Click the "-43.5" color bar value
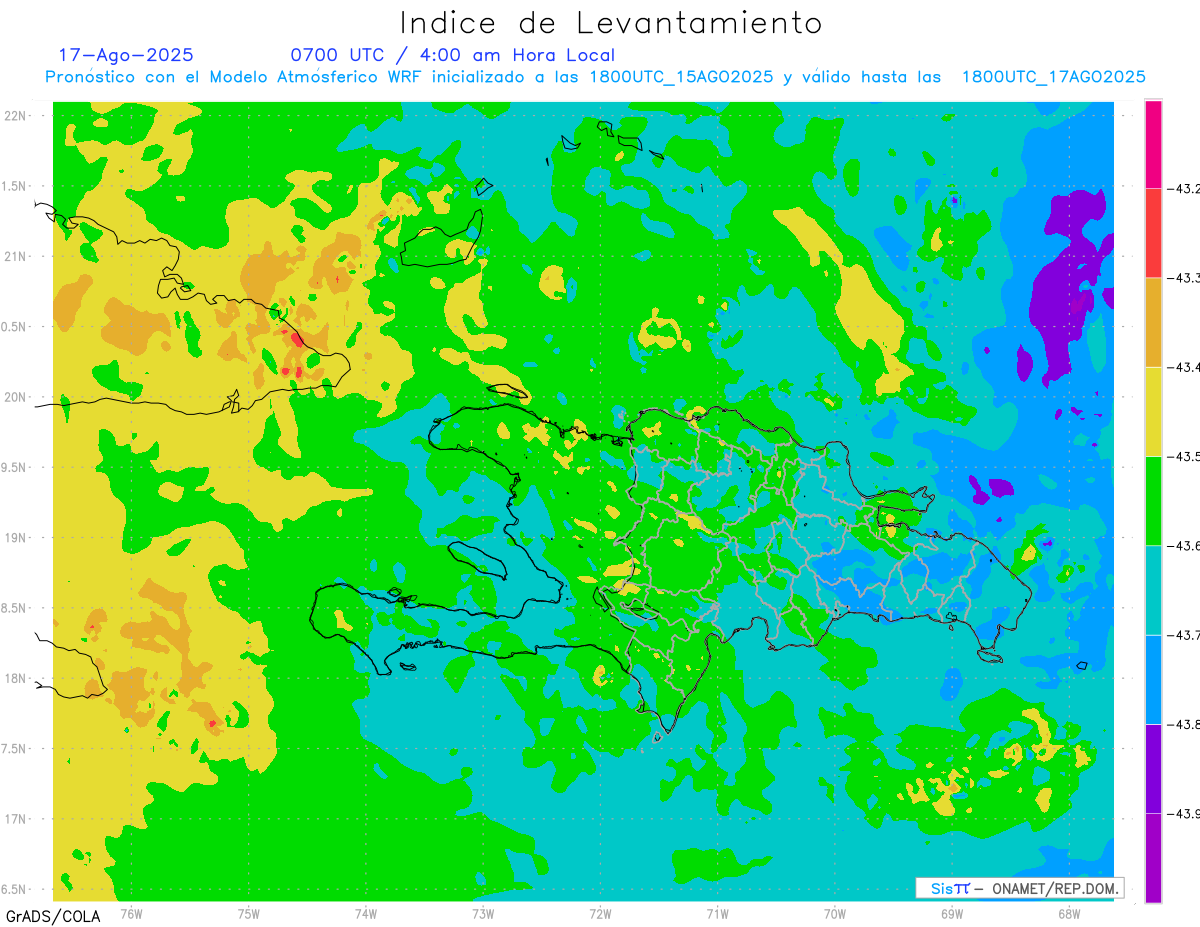This screenshot has width=1200, height=927. (1185, 457)
